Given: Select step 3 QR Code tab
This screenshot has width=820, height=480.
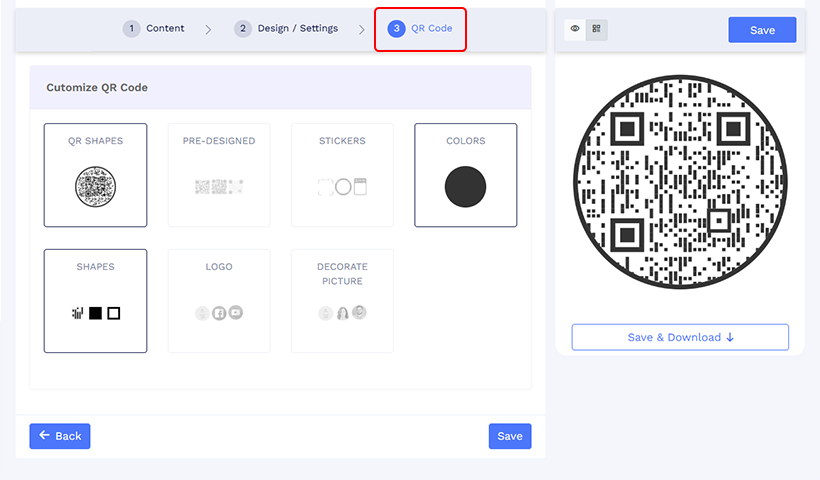Looking at the screenshot, I should pyautogui.click(x=420, y=28).
